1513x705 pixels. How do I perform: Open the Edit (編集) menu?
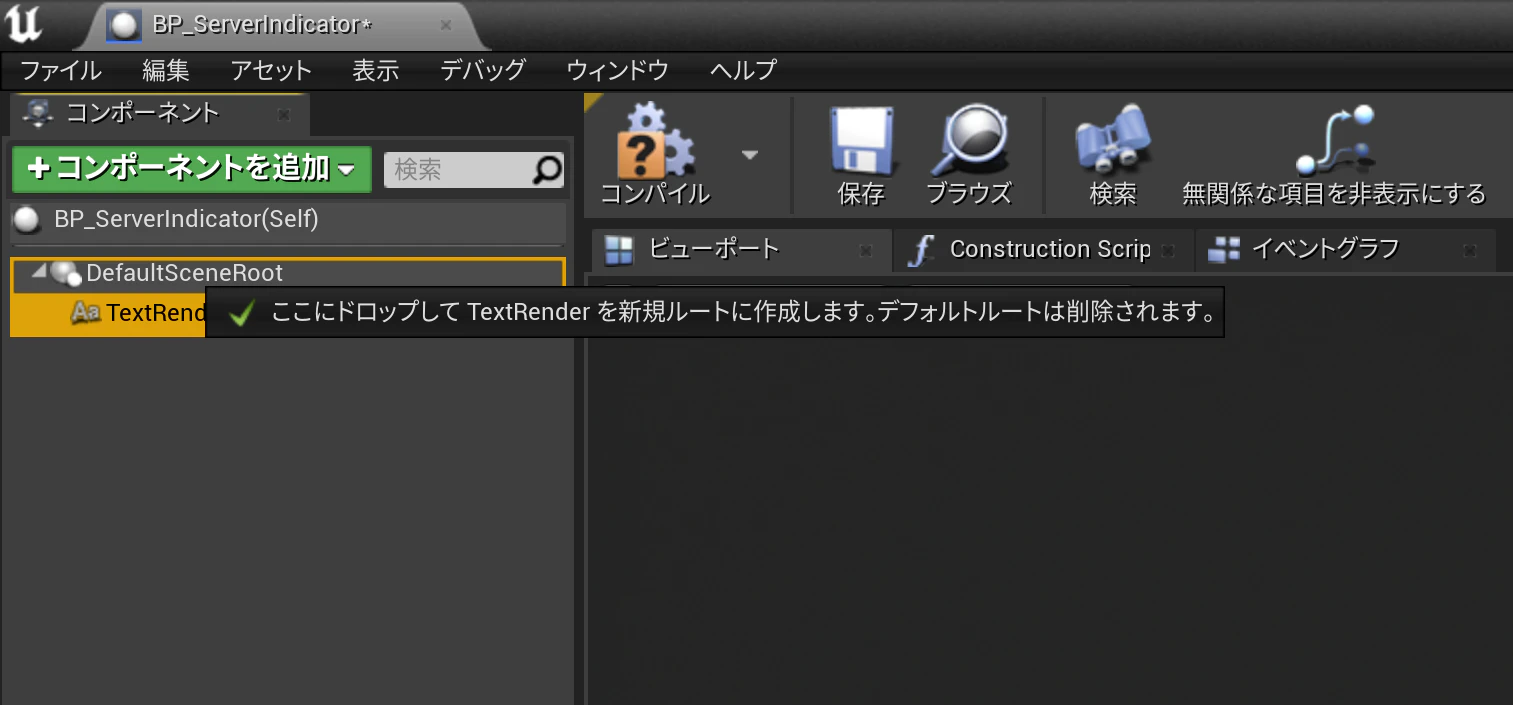point(166,70)
